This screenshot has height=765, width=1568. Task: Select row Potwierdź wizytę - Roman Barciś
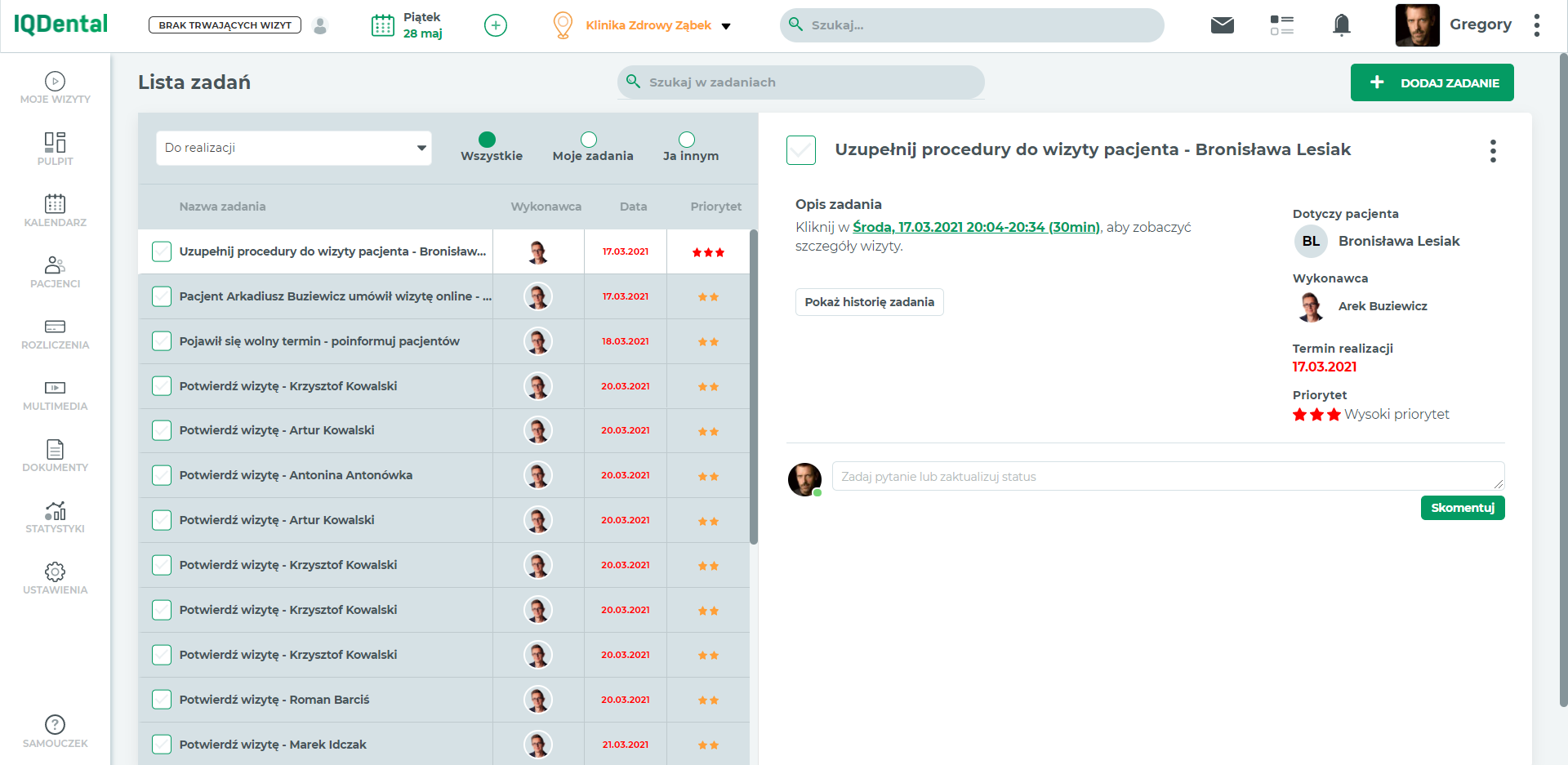[x=444, y=700]
